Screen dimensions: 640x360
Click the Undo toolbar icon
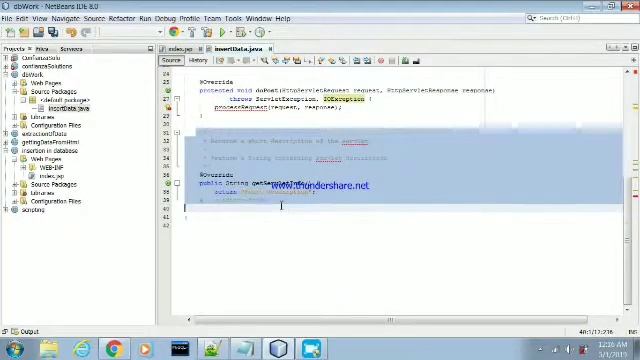pos(71,32)
